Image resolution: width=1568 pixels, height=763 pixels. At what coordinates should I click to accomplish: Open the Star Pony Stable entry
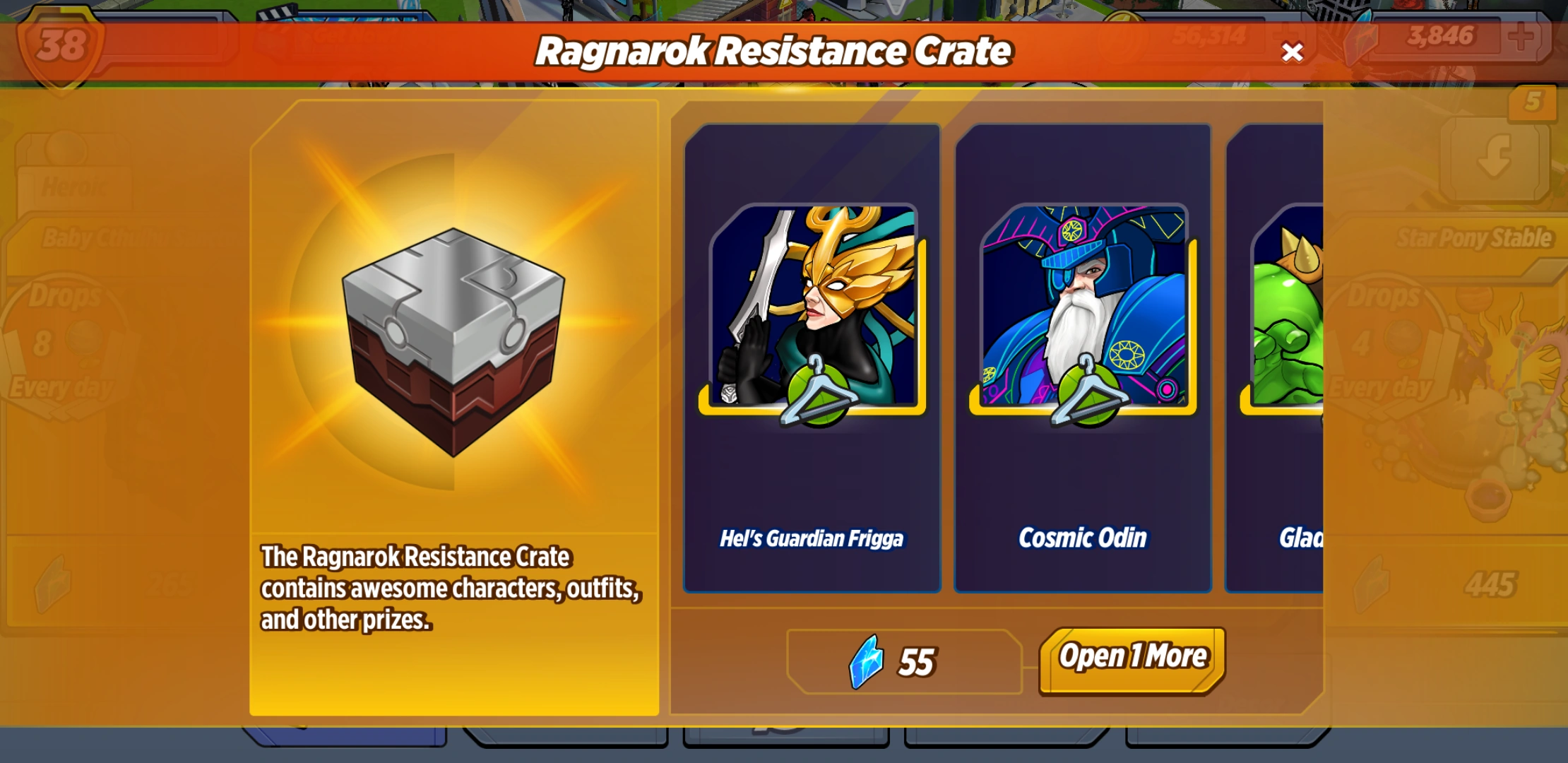click(x=1474, y=238)
